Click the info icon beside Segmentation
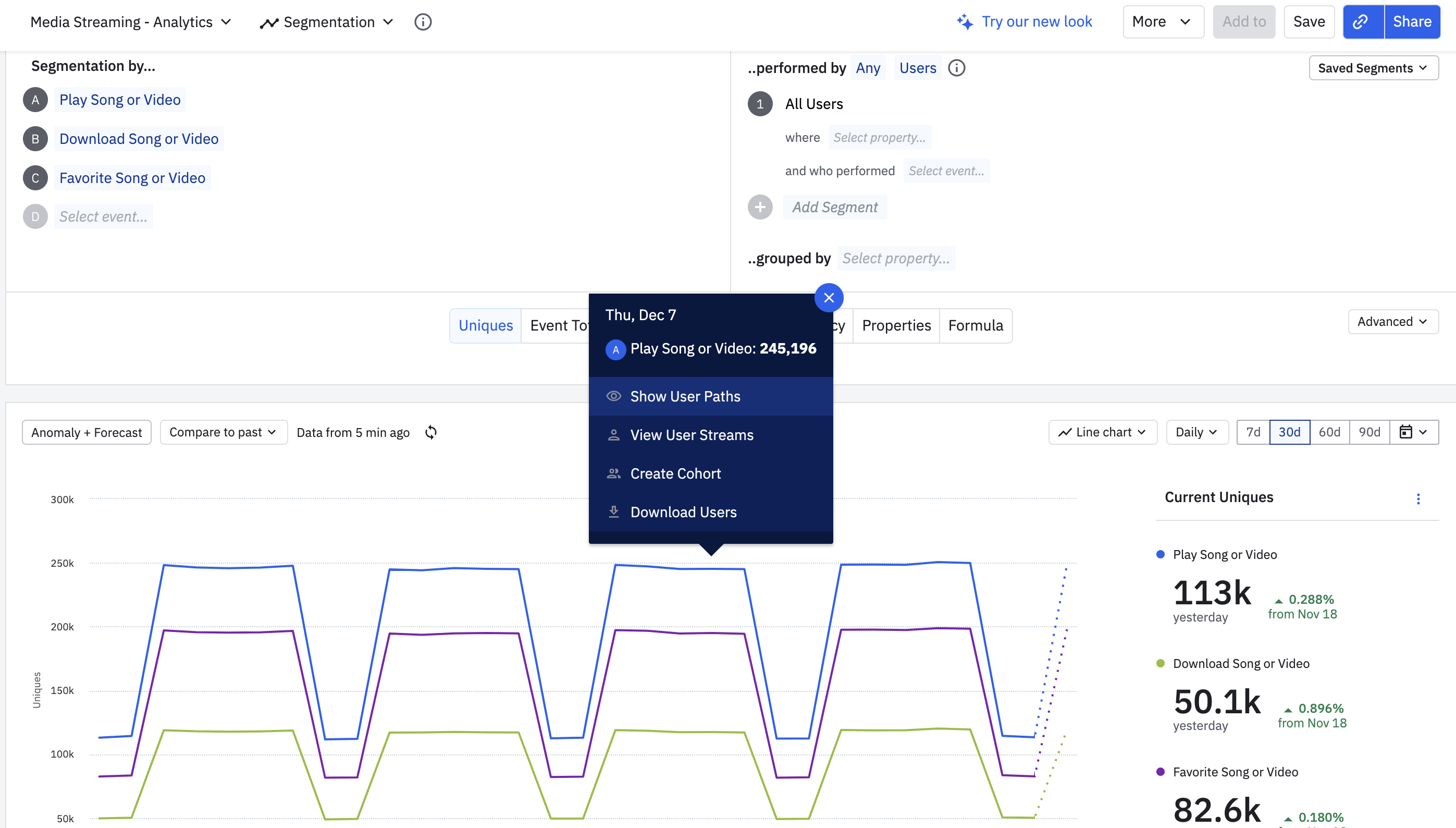 (423, 21)
